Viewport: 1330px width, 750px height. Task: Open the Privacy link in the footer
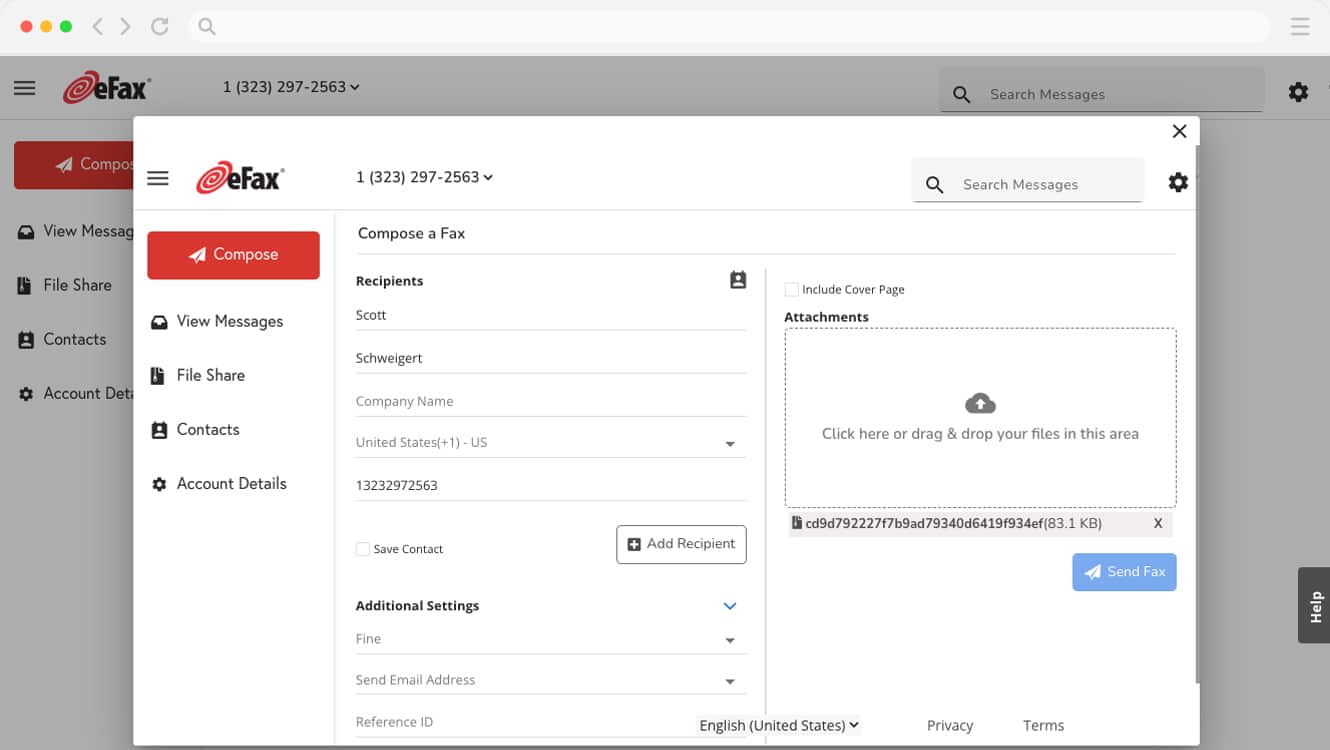click(949, 725)
